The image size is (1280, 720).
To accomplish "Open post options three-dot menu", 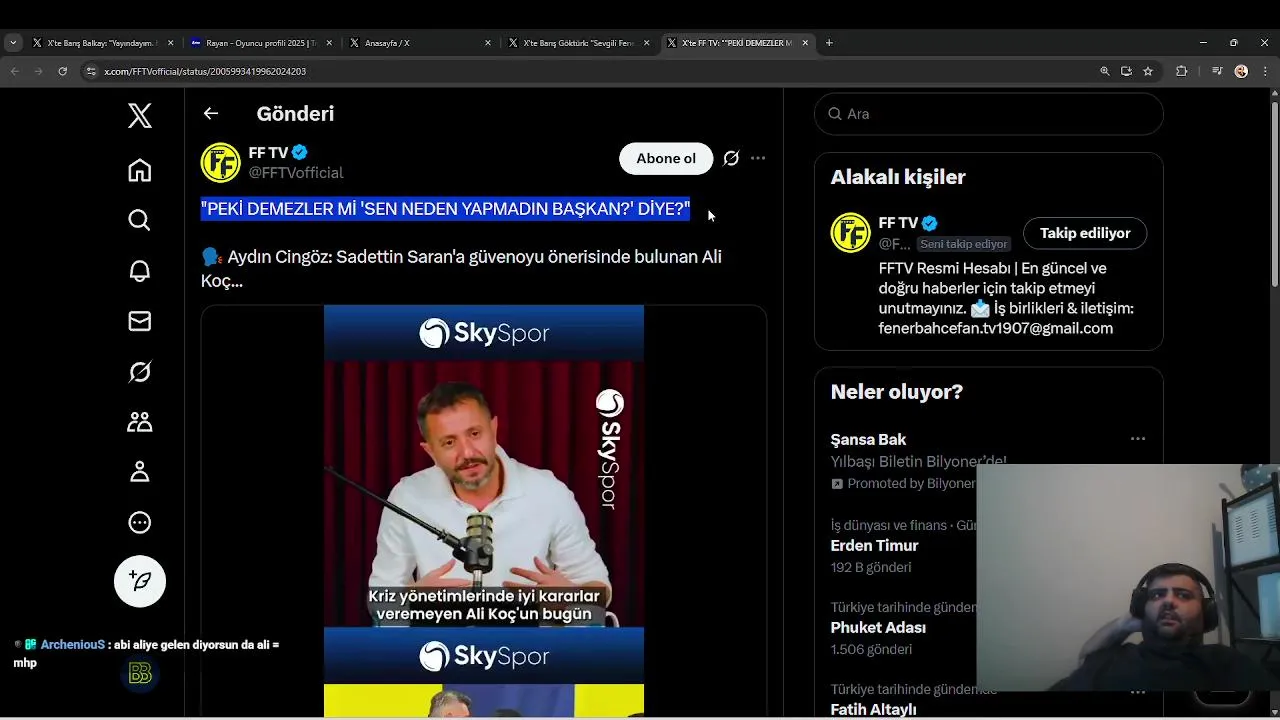I will (x=758, y=158).
